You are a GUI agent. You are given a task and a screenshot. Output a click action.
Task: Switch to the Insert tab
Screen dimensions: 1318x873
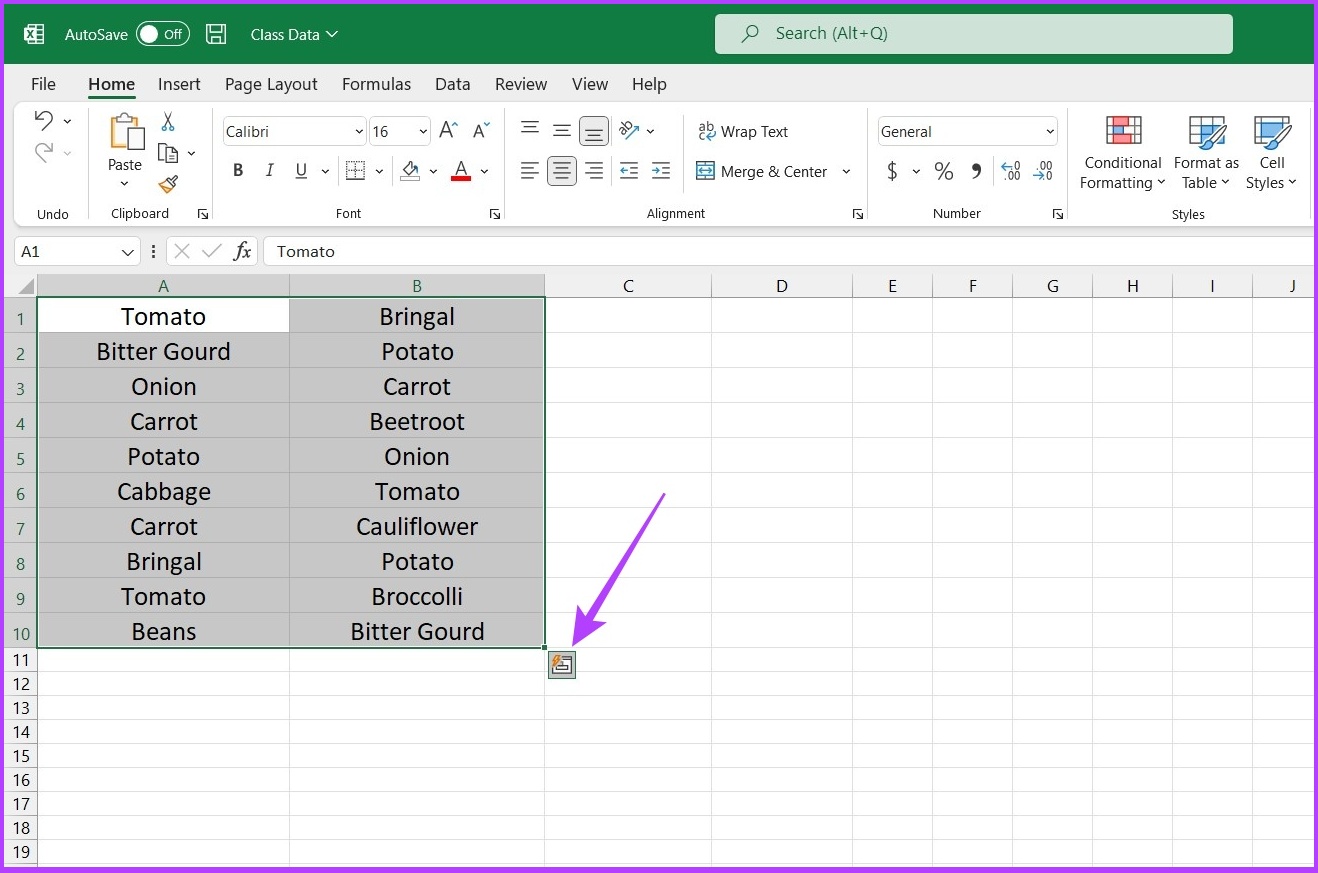pyautogui.click(x=179, y=84)
